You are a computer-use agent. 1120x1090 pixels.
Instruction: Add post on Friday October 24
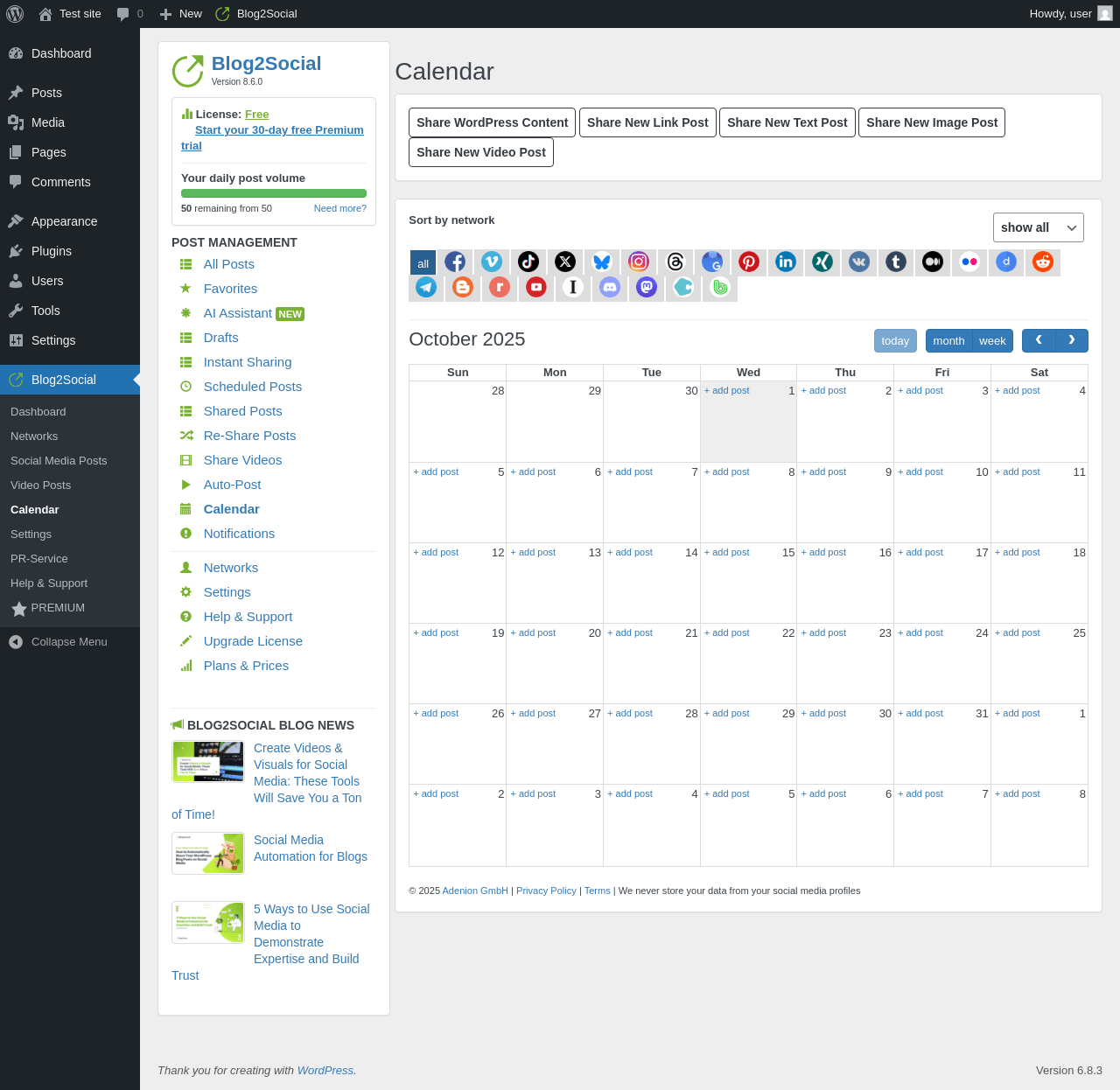(920, 633)
